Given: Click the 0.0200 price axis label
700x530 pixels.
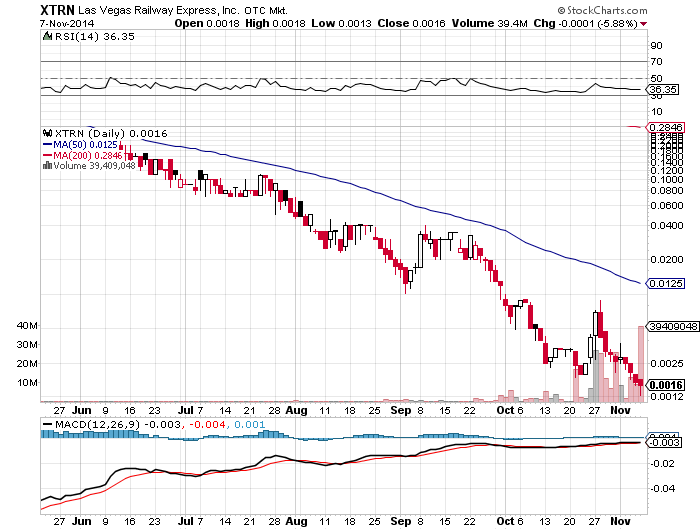Looking at the screenshot, I should (x=667, y=259).
